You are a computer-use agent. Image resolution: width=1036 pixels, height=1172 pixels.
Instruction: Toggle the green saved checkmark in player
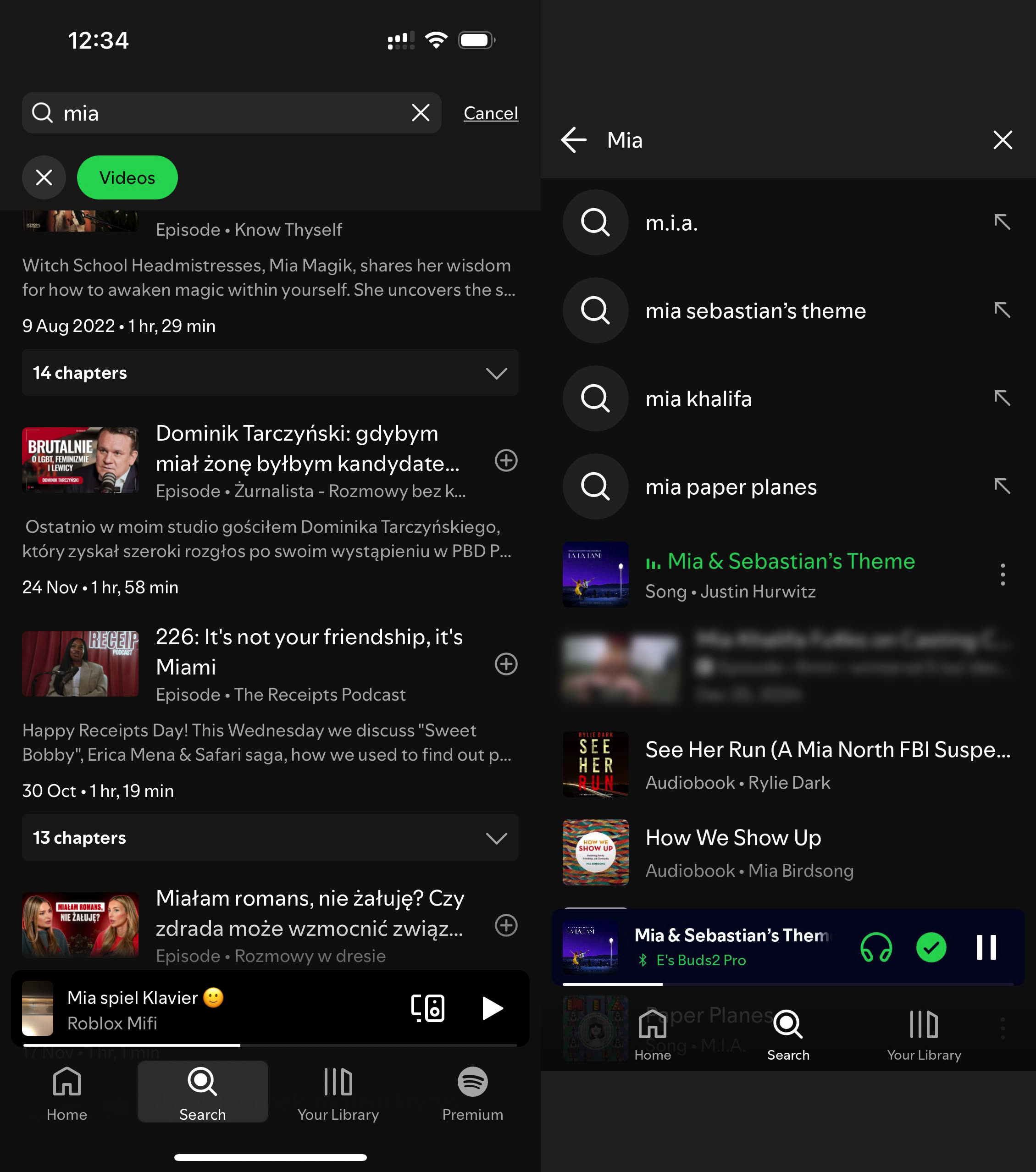click(x=931, y=947)
